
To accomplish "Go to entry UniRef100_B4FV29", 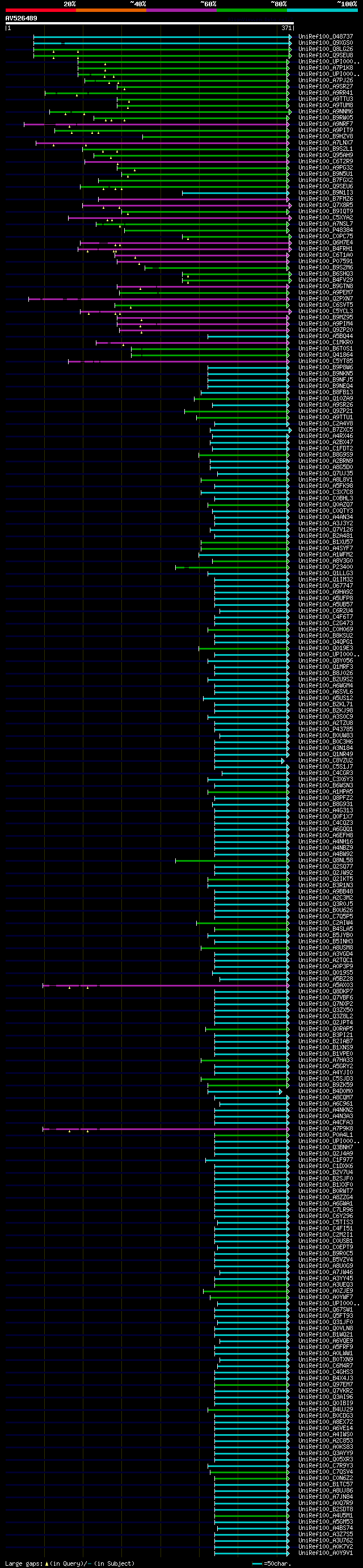I will 325,280.
